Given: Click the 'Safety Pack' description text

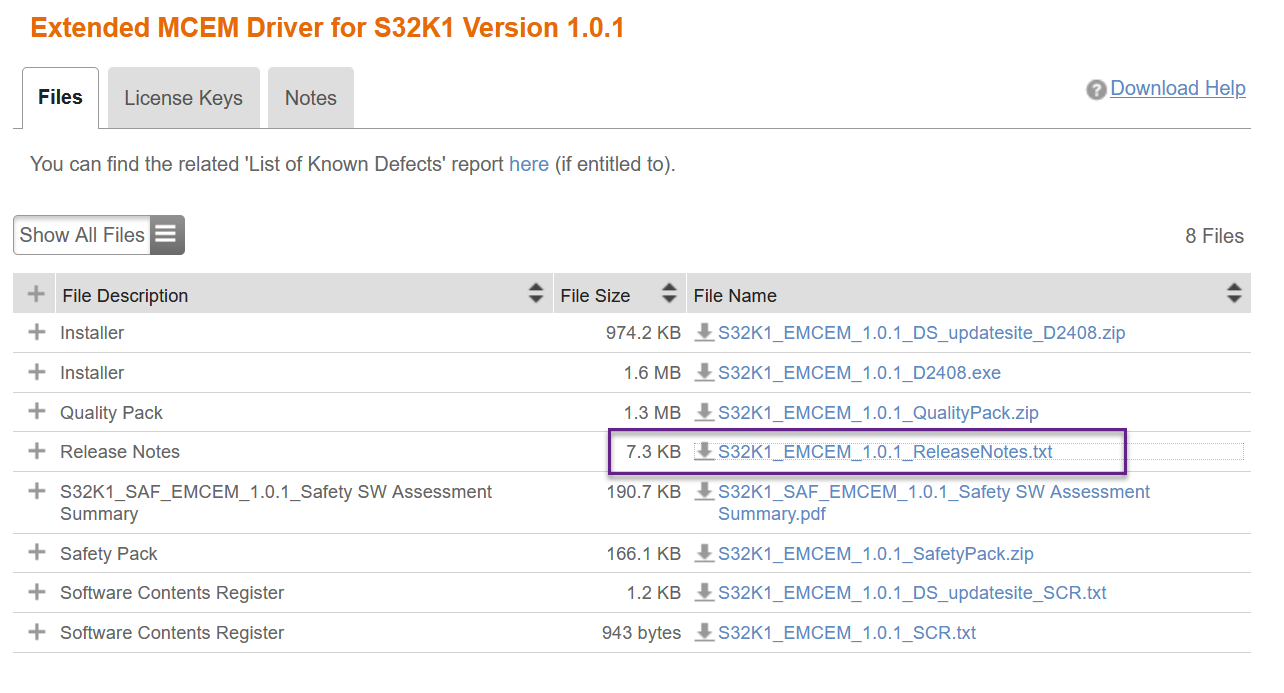Looking at the screenshot, I should pos(109,554).
